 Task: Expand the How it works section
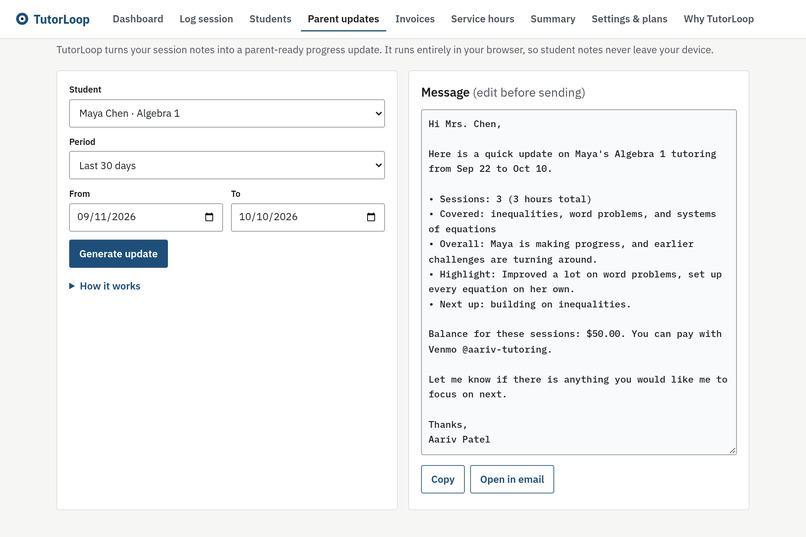tap(105, 286)
